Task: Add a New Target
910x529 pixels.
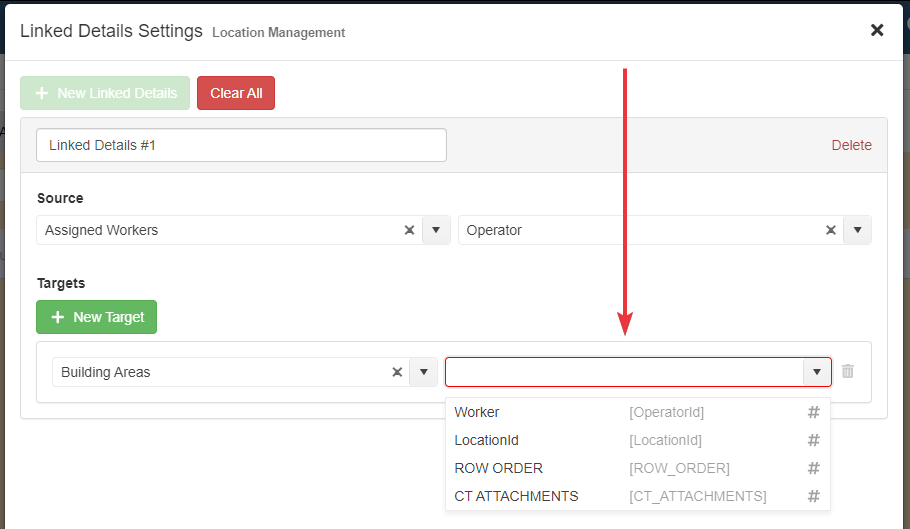Action: 97,317
